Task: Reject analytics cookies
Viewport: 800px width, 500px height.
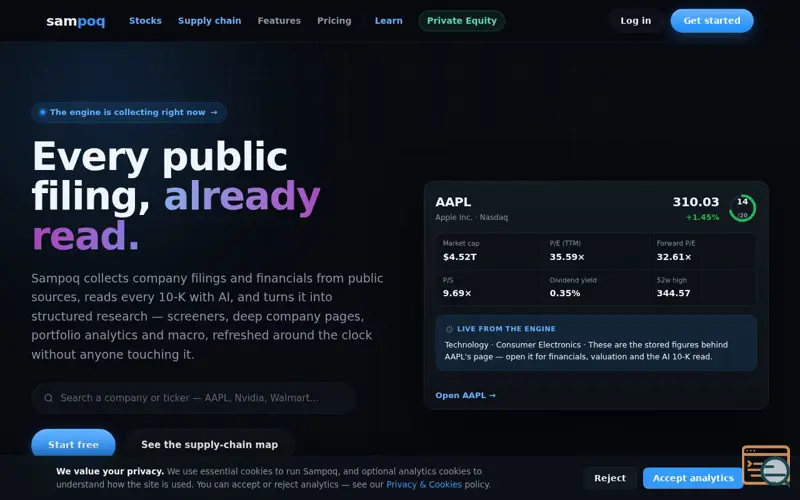Action: coord(610,478)
